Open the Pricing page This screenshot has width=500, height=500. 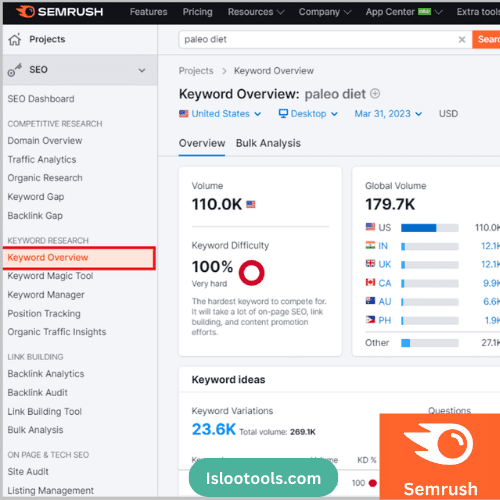(197, 12)
